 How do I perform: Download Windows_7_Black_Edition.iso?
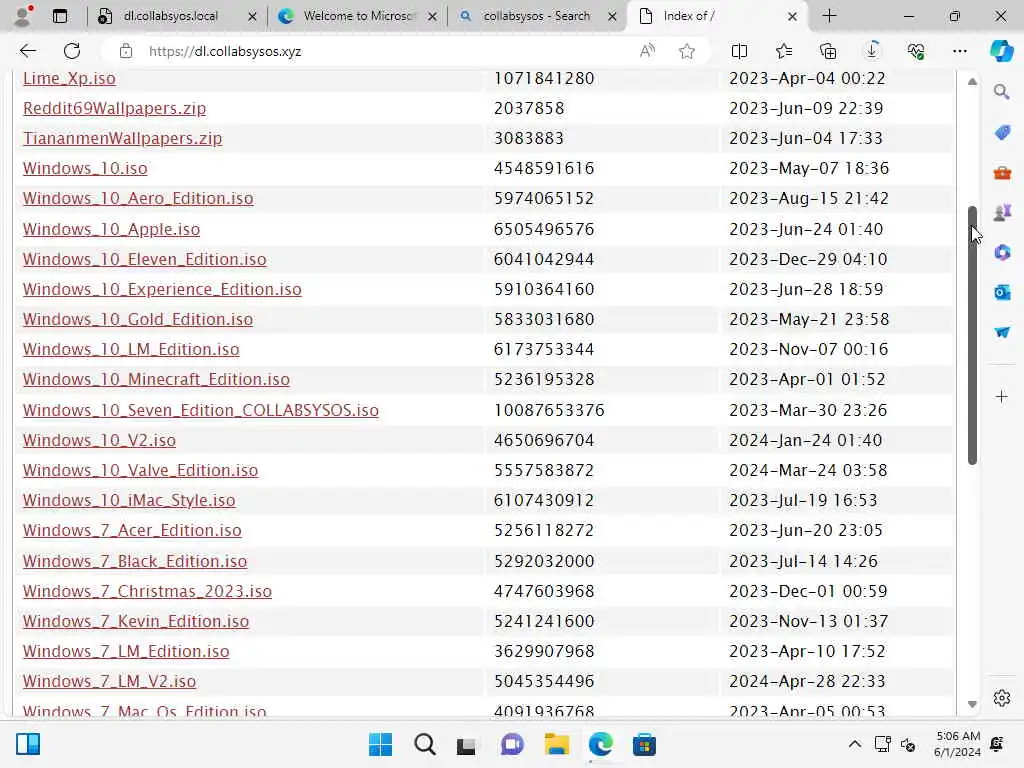(x=135, y=561)
